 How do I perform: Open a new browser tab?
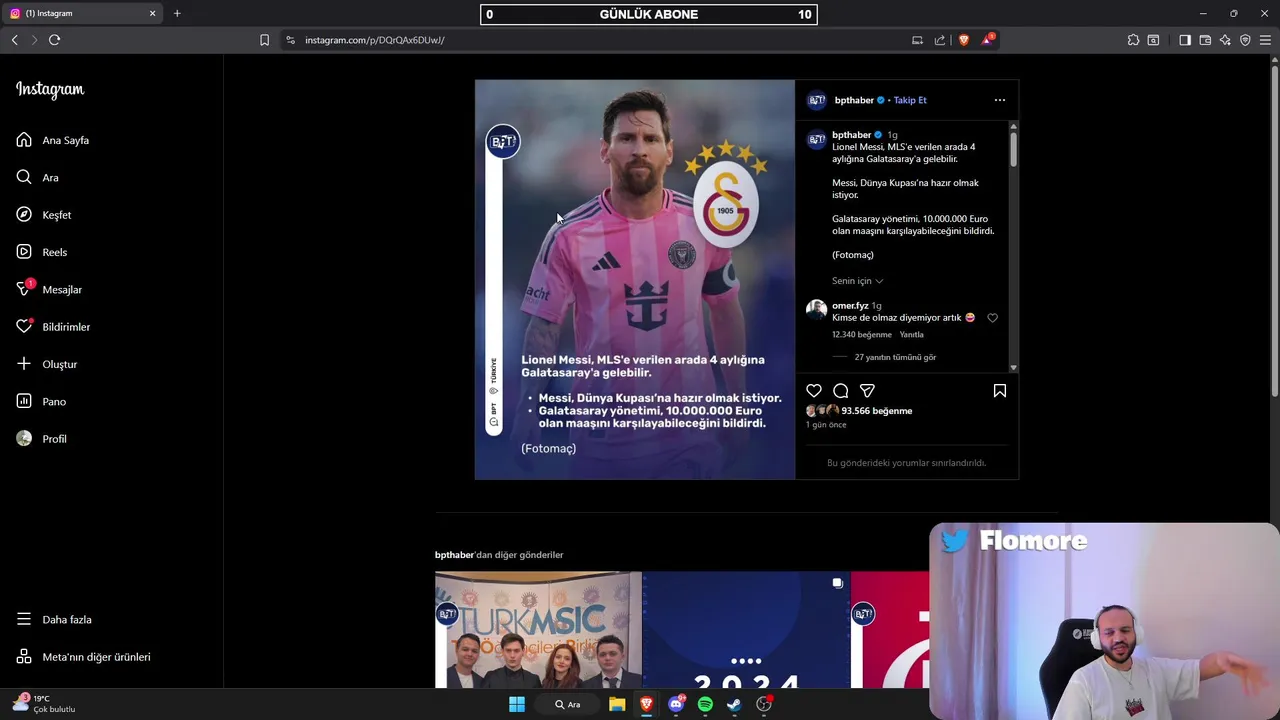(177, 13)
